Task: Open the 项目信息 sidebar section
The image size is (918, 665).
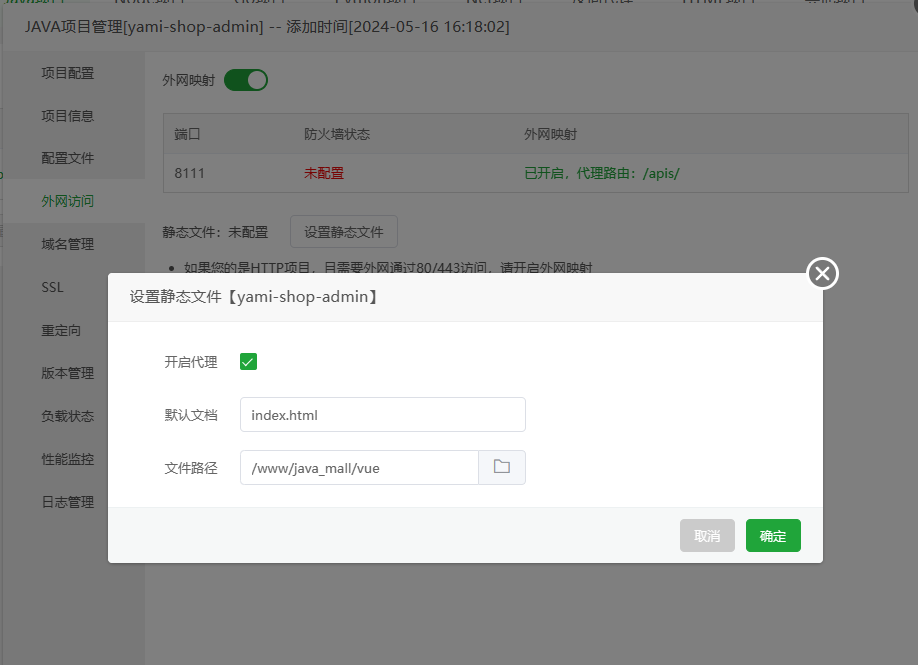Action: coord(68,115)
